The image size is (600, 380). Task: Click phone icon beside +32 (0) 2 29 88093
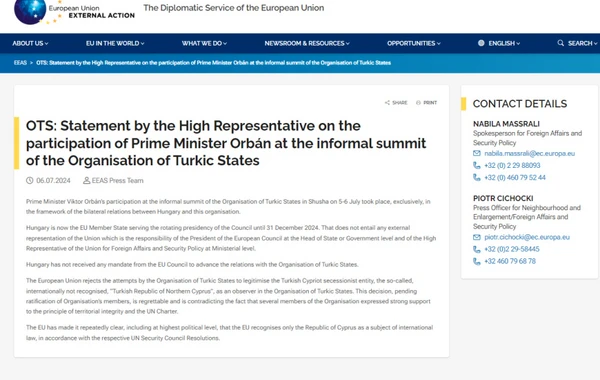(476, 165)
